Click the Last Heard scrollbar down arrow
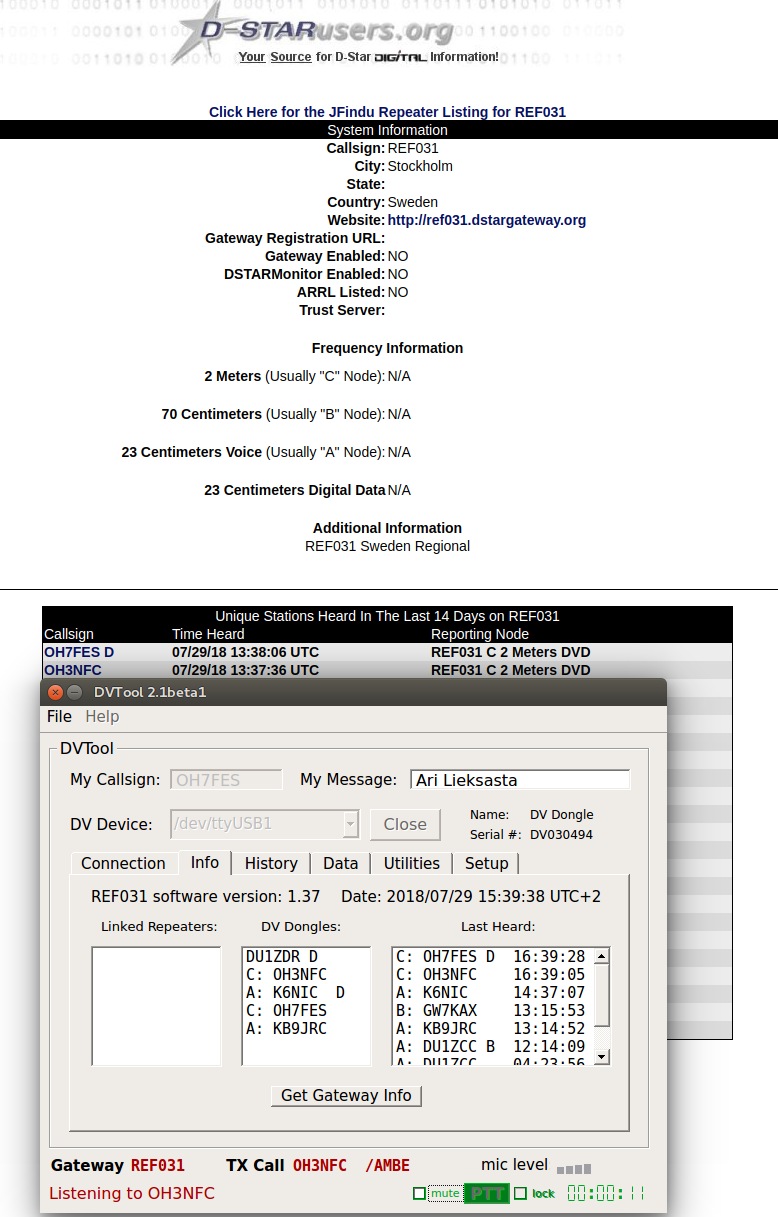The height and width of the screenshot is (1217, 778). [x=602, y=1056]
